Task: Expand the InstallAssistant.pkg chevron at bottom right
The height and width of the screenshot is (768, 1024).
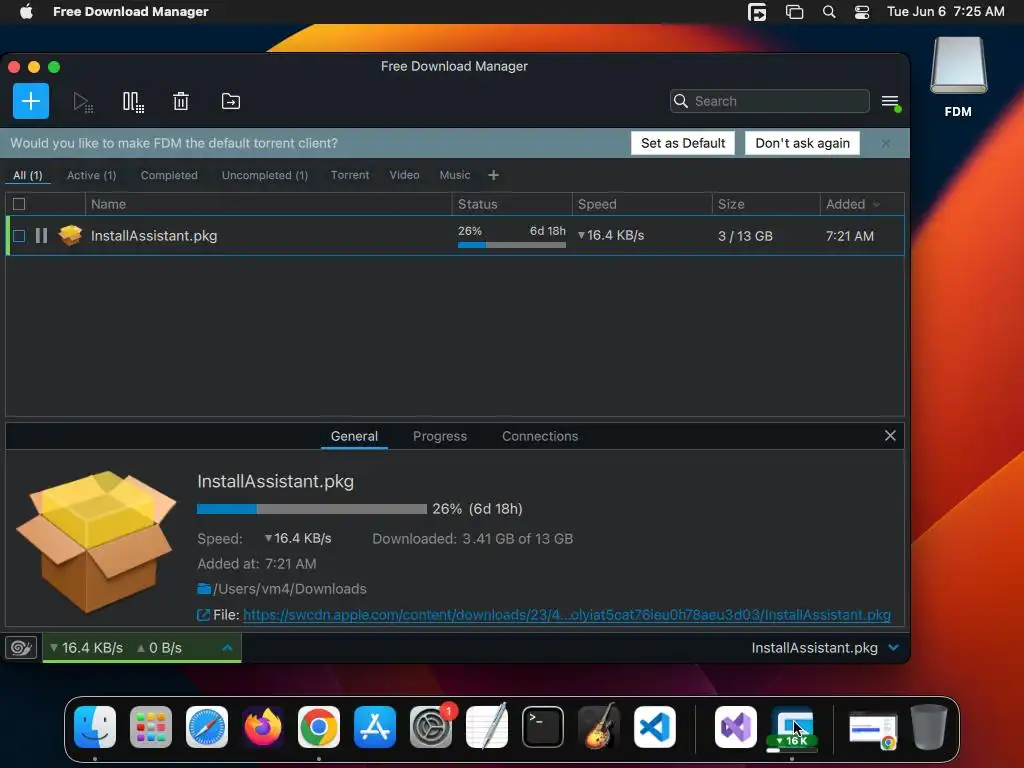Action: pyautogui.click(x=893, y=648)
